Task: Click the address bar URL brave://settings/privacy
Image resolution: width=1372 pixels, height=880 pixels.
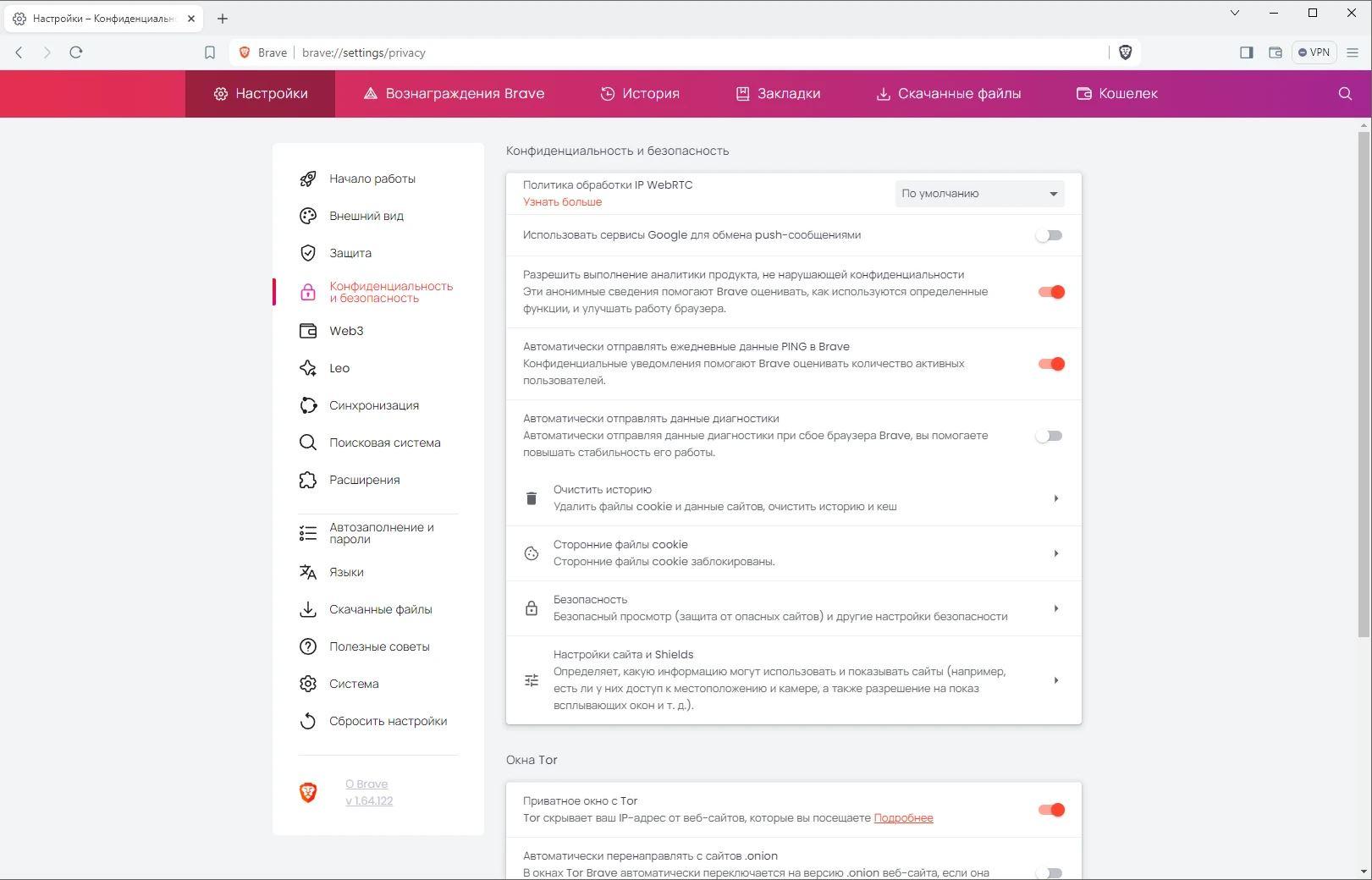Action: coord(363,52)
